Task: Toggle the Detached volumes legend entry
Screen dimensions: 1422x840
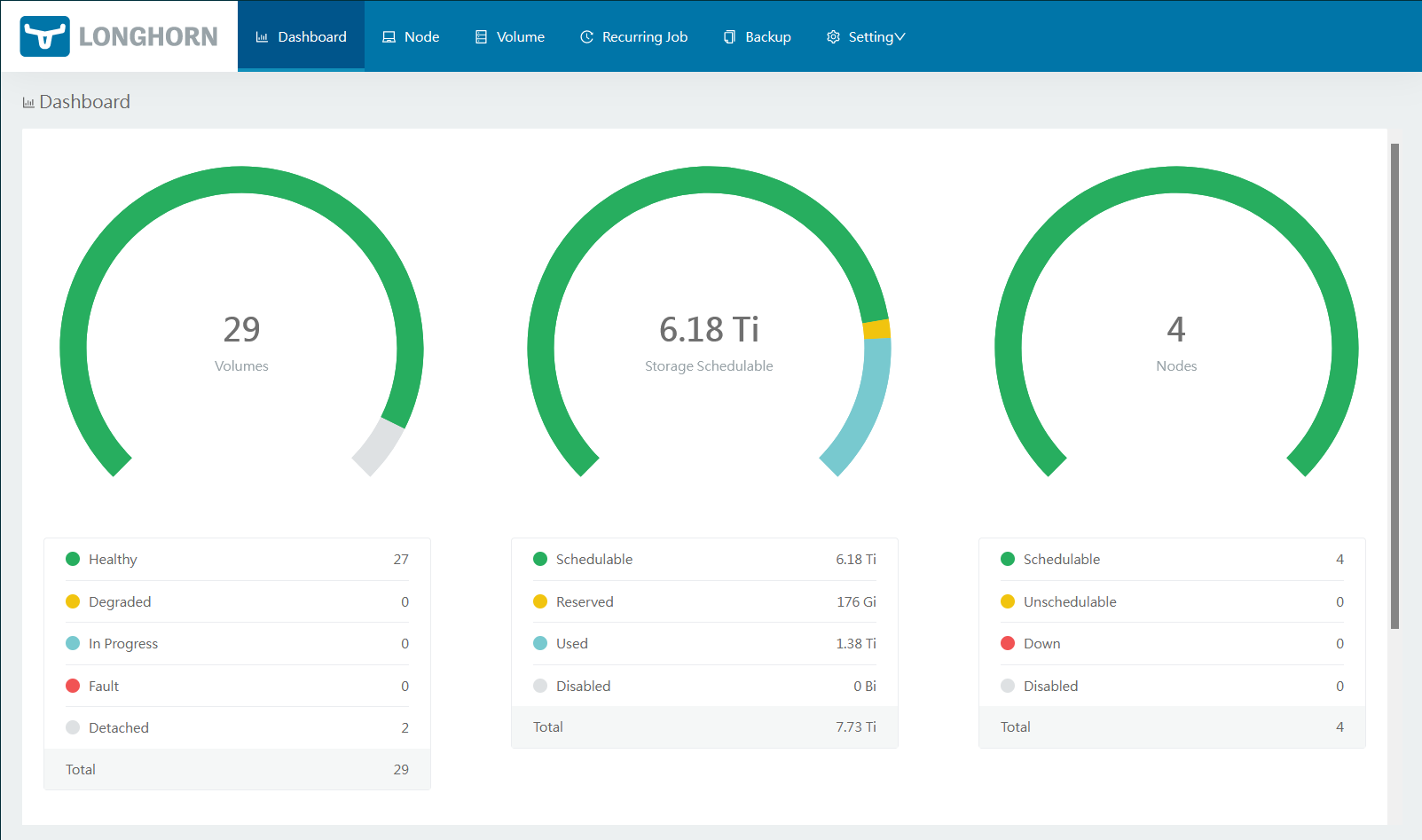Action: [x=118, y=727]
